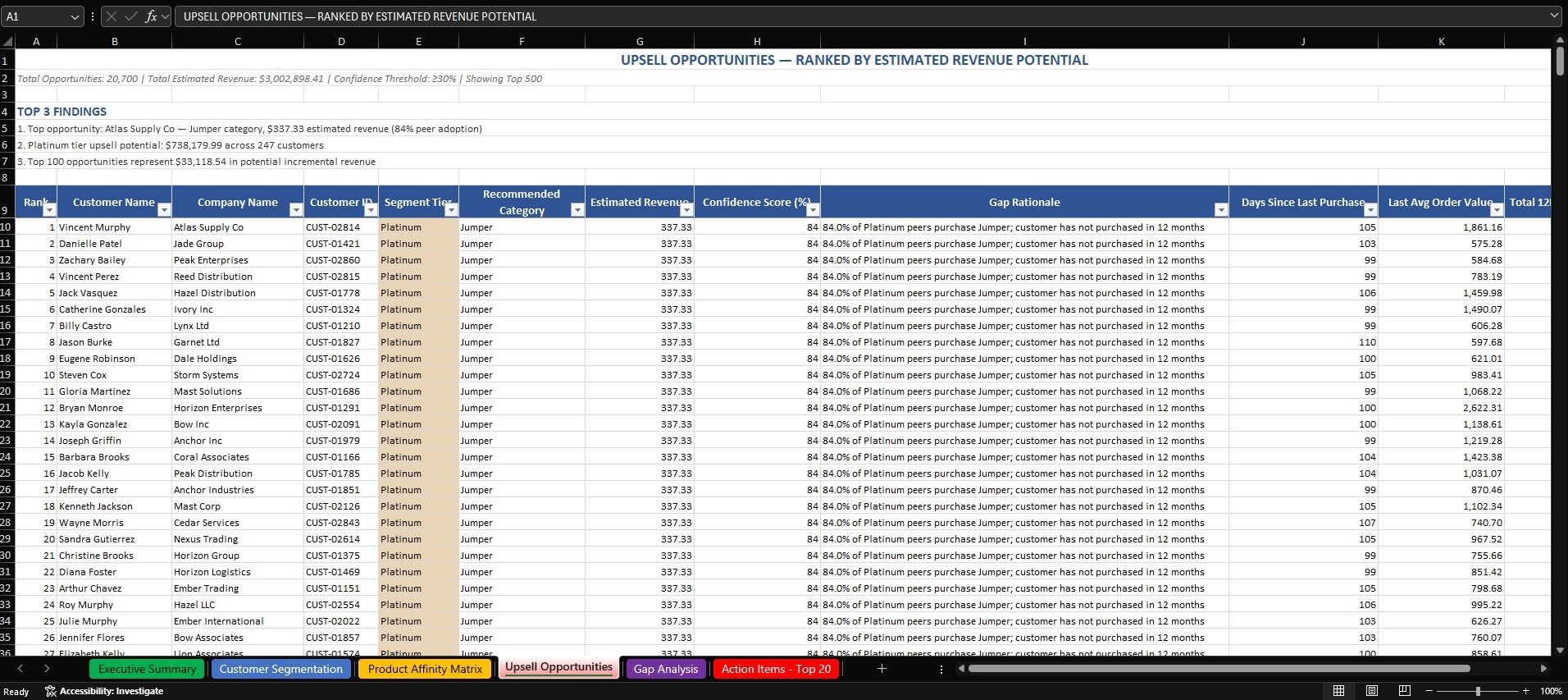1568x700 pixels.
Task: Select column D header
Action: (x=341, y=41)
